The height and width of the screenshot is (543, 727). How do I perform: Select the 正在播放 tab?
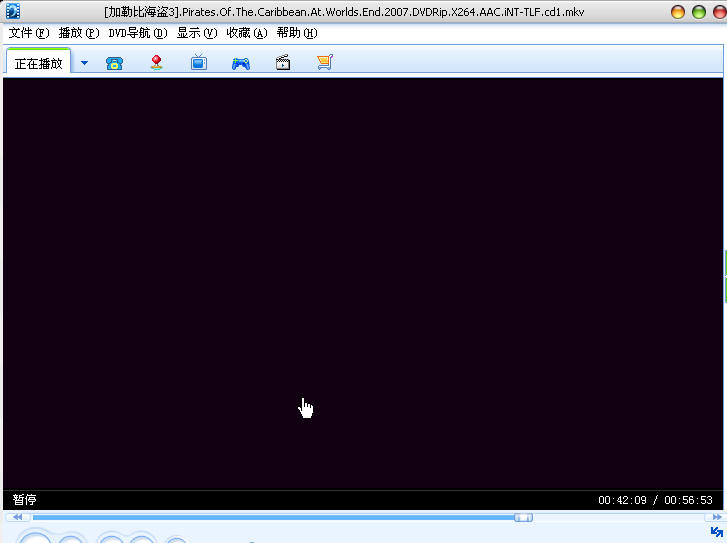coord(38,63)
